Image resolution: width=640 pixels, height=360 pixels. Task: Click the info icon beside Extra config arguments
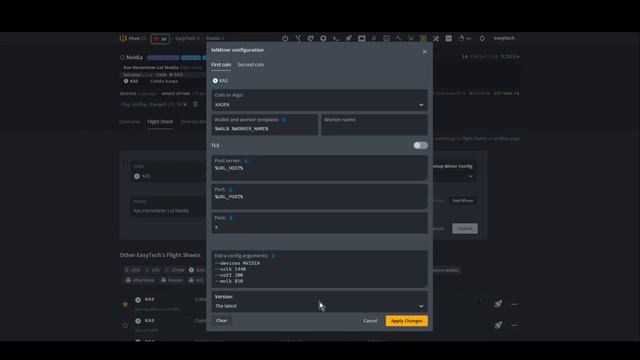click(x=273, y=256)
